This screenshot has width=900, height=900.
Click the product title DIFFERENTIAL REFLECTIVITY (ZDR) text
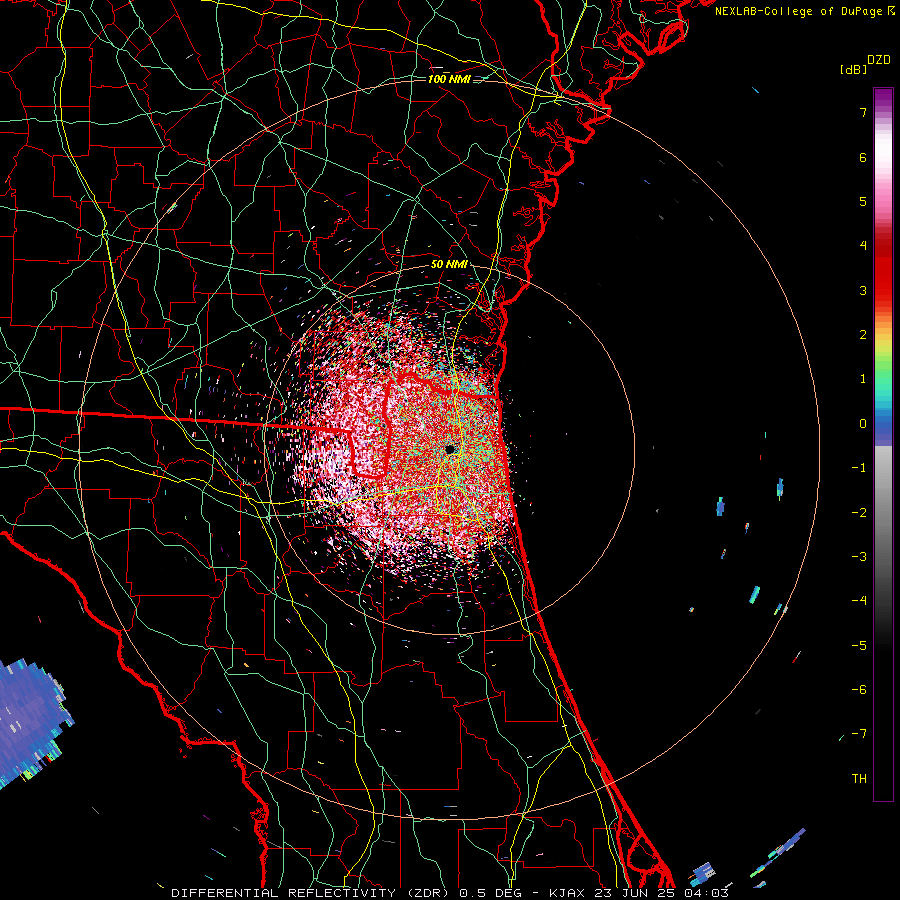[x=312, y=893]
